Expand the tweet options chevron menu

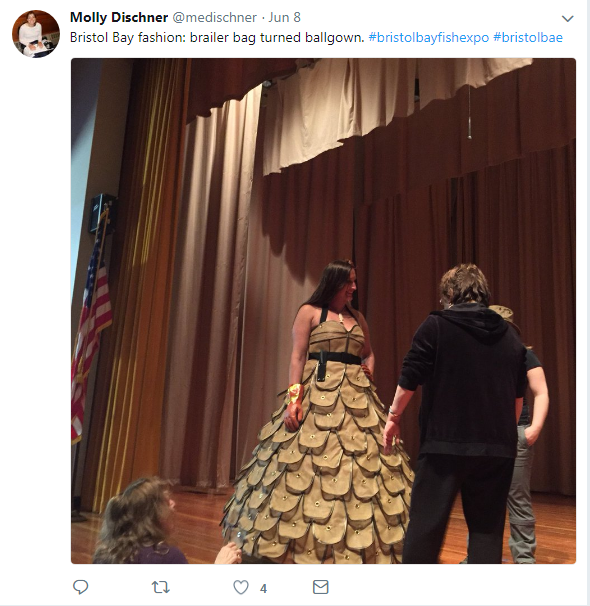[x=567, y=19]
